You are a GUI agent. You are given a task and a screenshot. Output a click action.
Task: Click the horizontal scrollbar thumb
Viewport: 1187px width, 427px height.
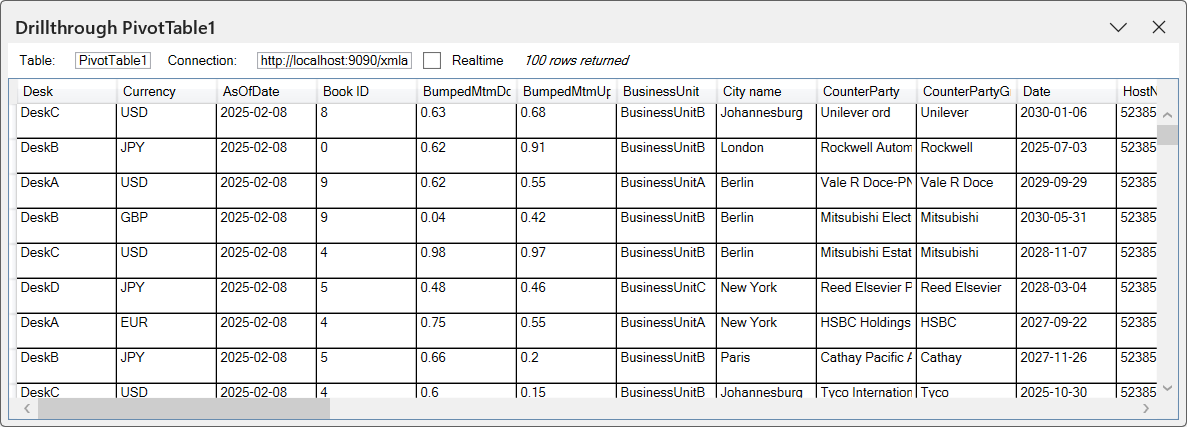[x=183, y=408]
